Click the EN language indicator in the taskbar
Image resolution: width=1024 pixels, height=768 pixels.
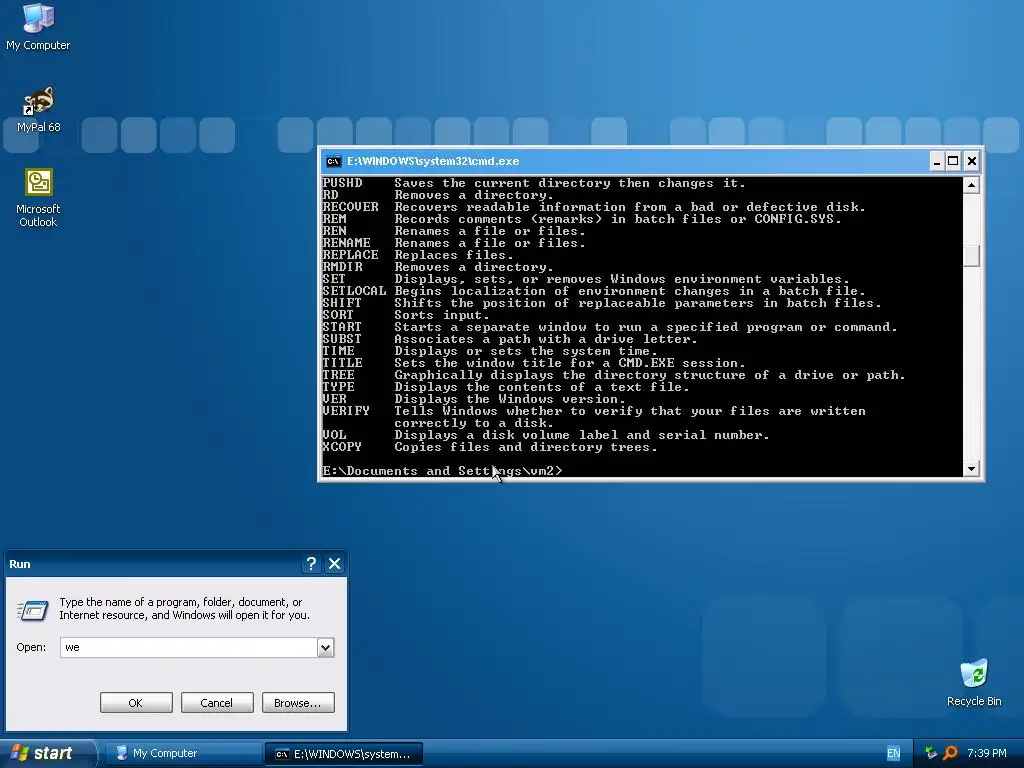coord(893,753)
